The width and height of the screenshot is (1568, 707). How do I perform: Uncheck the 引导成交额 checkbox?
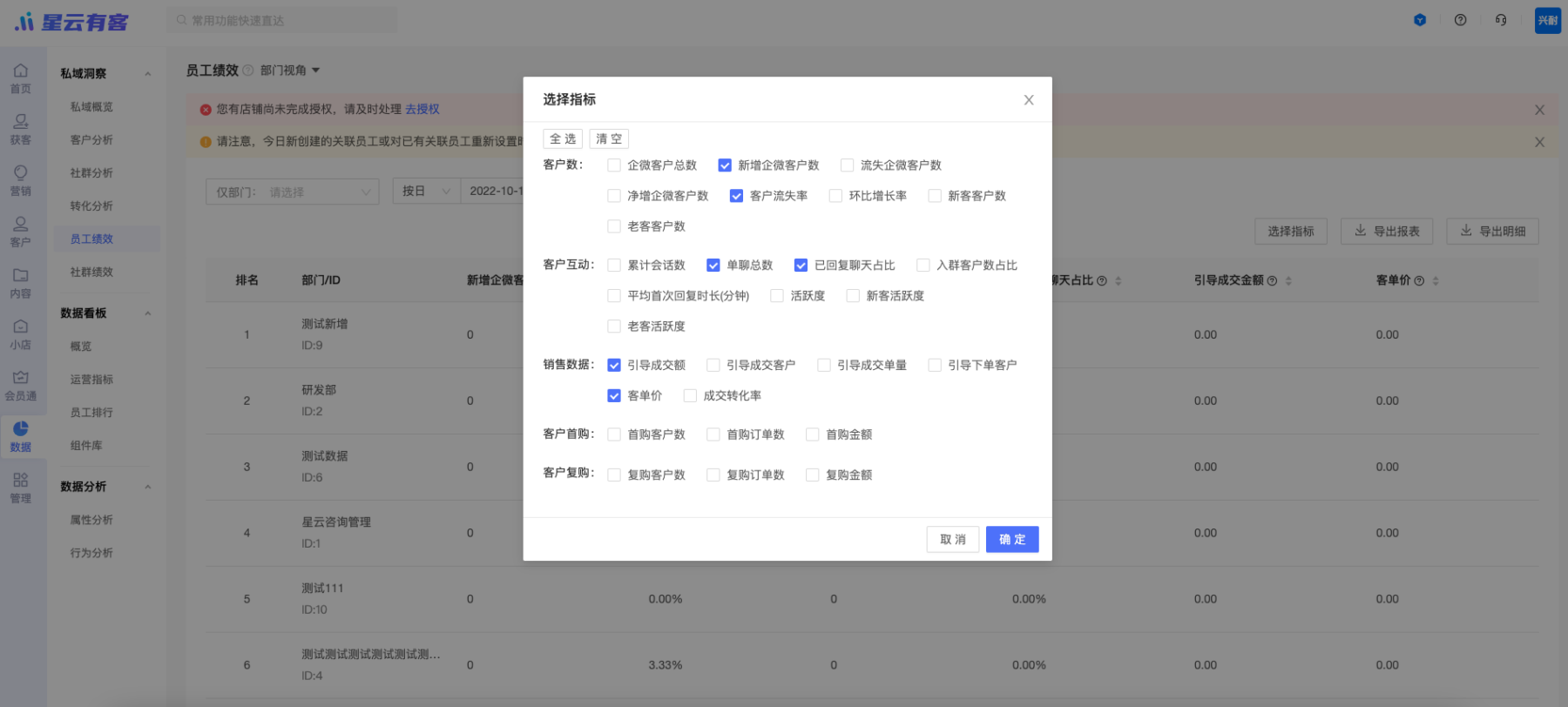click(614, 366)
